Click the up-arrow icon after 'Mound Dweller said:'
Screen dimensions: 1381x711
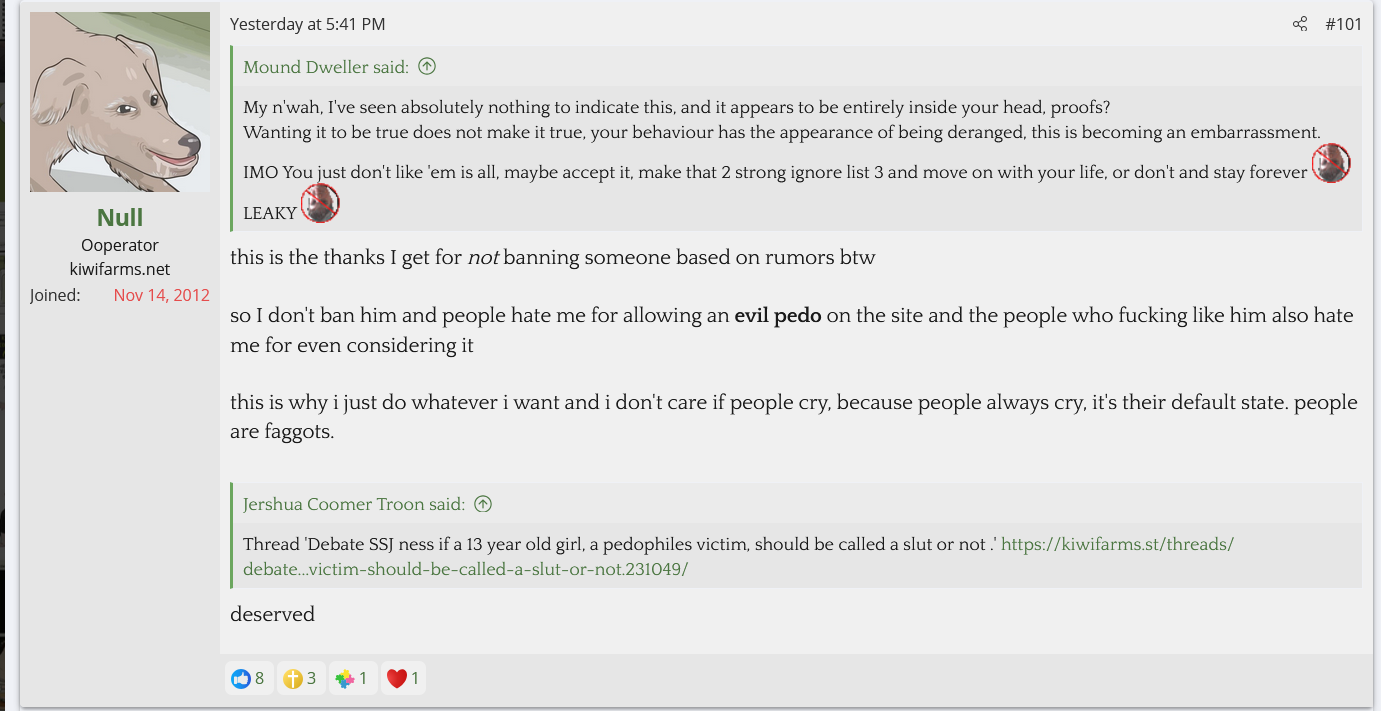pos(427,67)
